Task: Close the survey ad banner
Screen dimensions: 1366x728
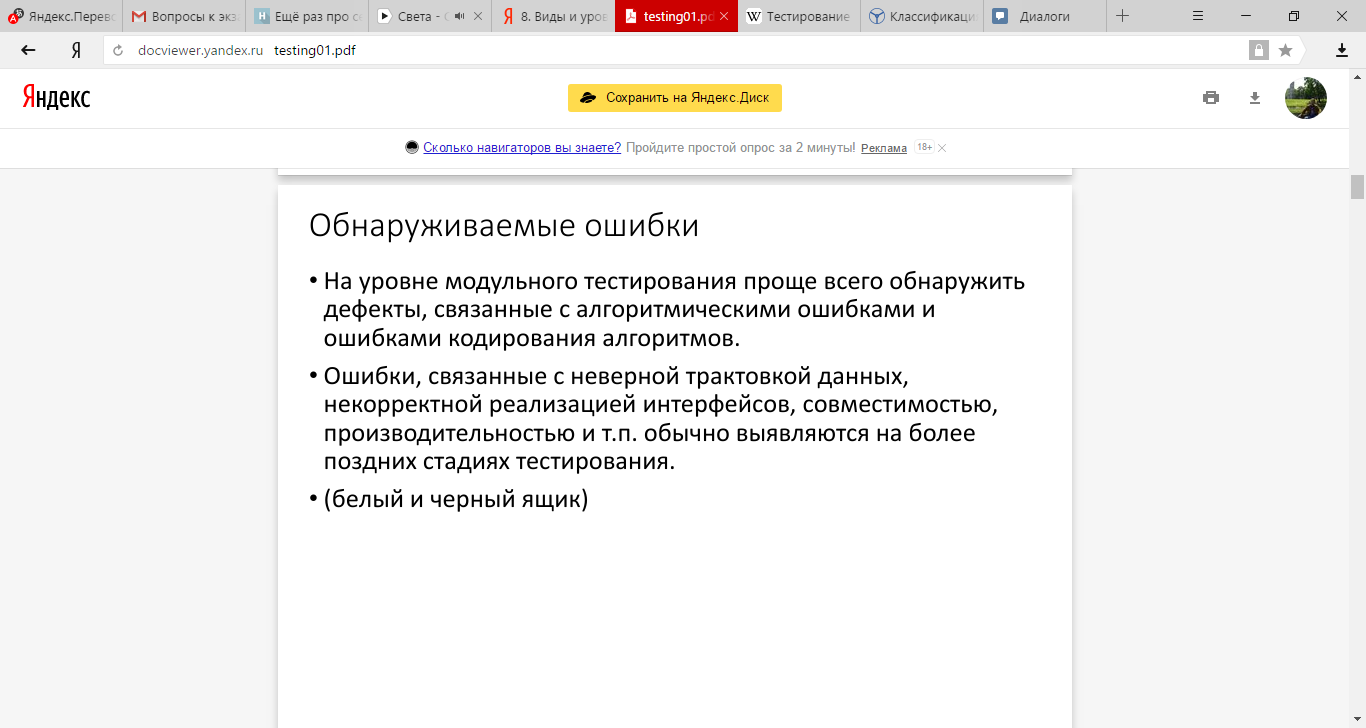Action: point(942,148)
